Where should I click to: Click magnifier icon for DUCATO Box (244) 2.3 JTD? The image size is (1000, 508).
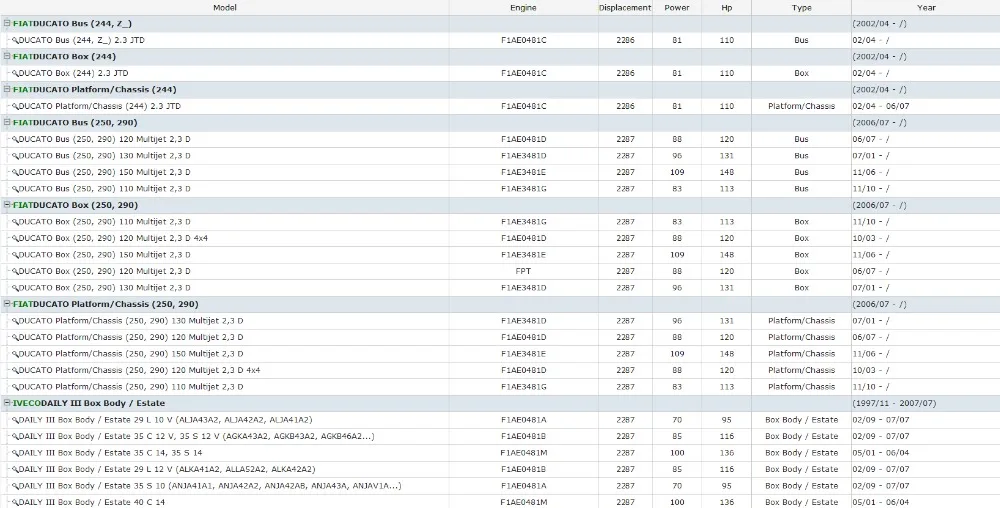[15, 73]
